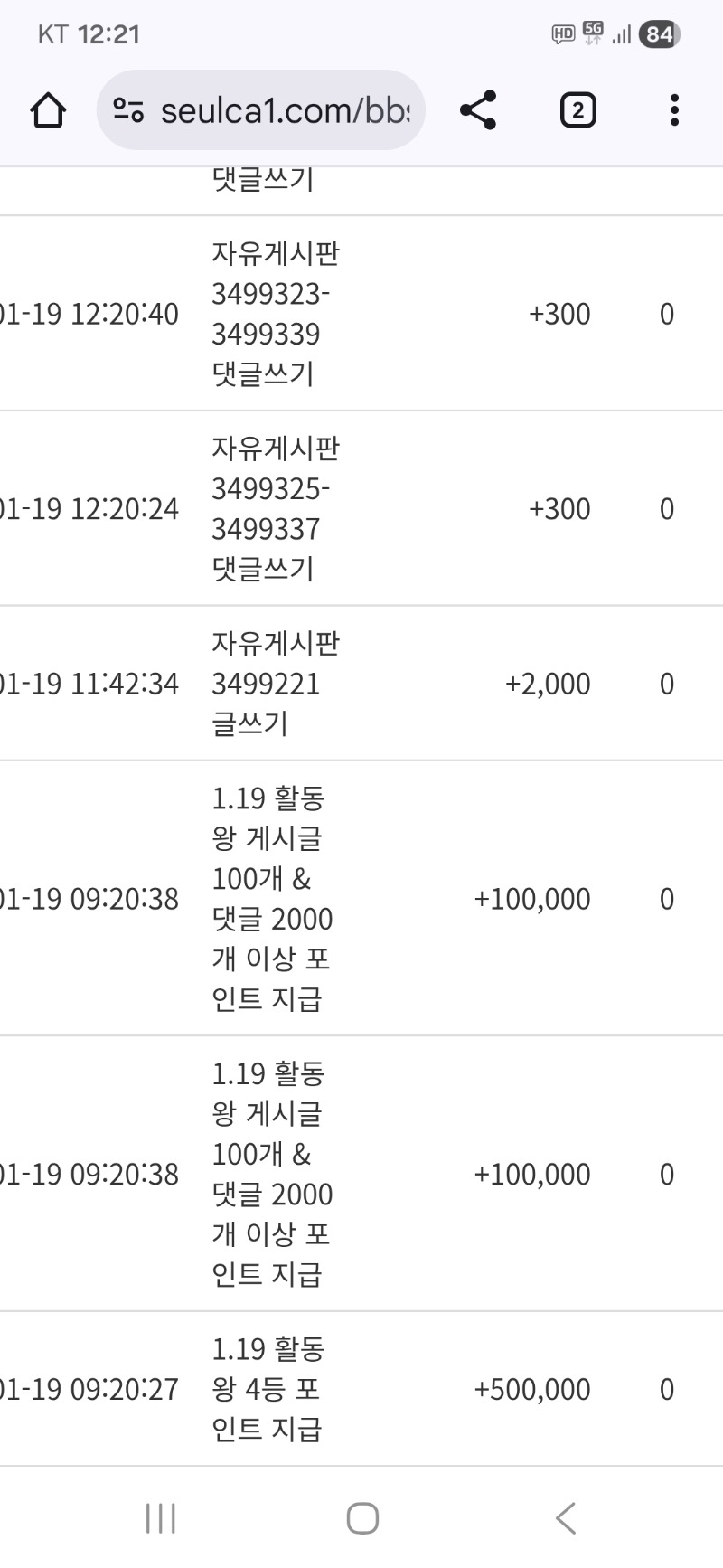The image size is (723, 1568).
Task: Tap the battery indicator in status bar
Action: 659,34
